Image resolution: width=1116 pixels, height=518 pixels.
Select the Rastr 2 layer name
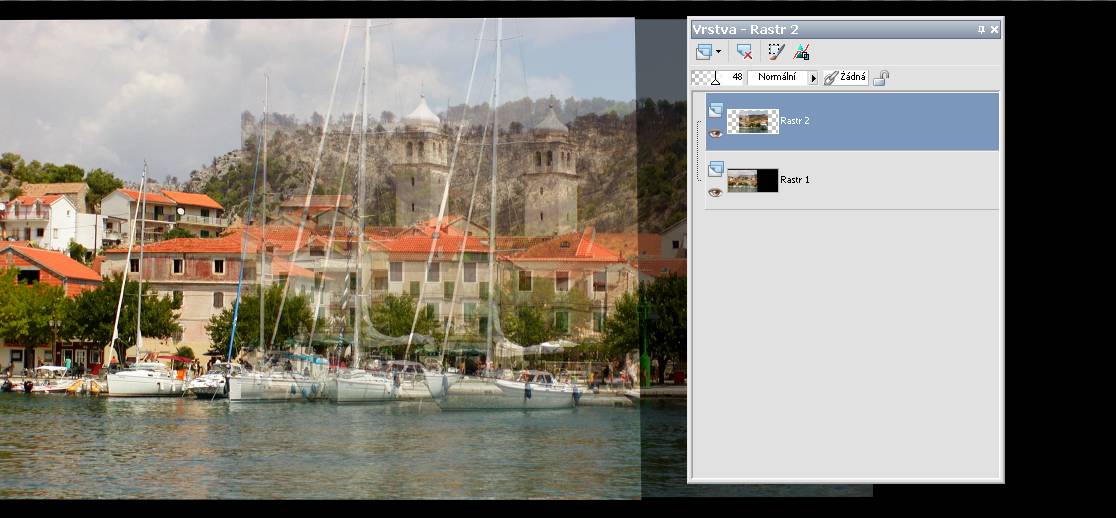coord(794,121)
